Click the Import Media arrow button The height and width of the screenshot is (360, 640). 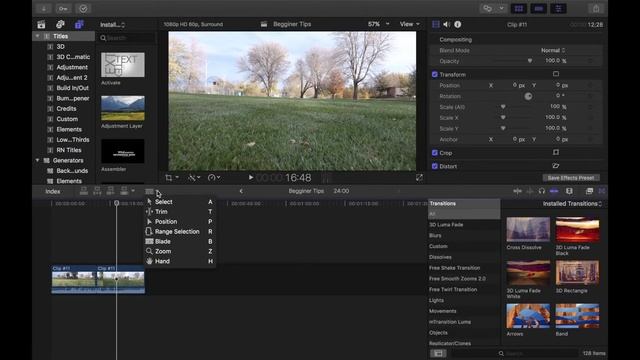pos(43,9)
